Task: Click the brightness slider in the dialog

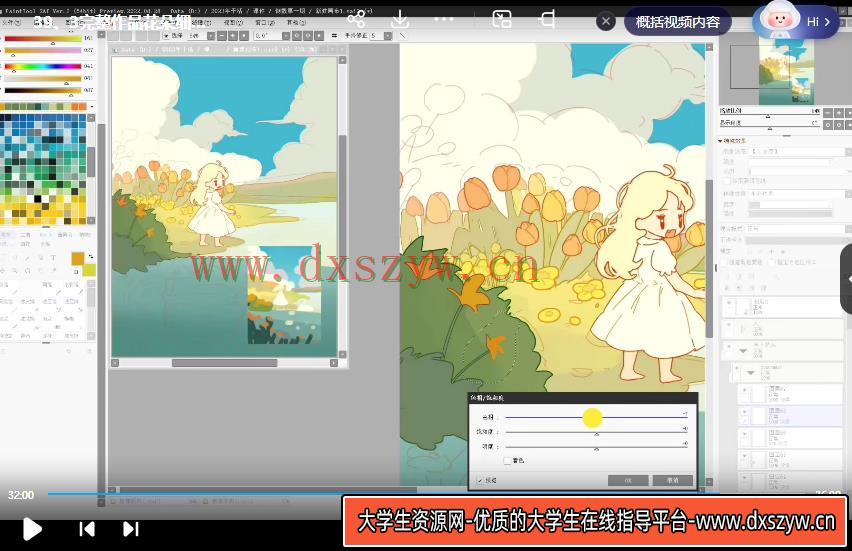Action: pos(596,446)
